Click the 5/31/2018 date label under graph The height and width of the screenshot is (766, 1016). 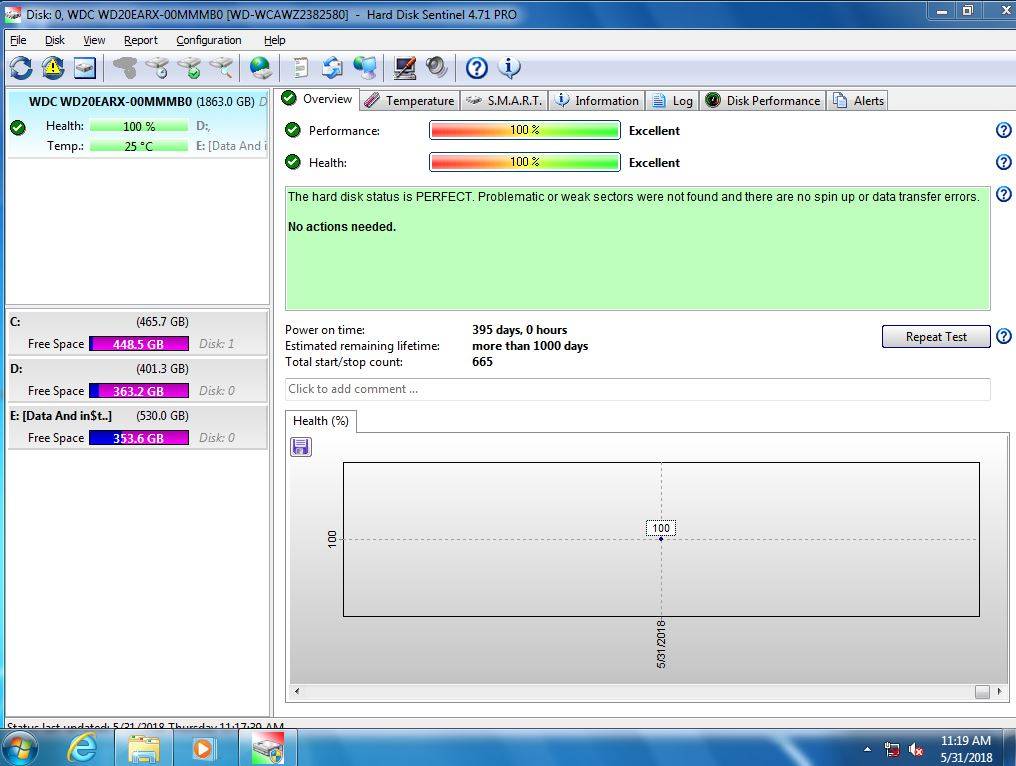click(661, 644)
